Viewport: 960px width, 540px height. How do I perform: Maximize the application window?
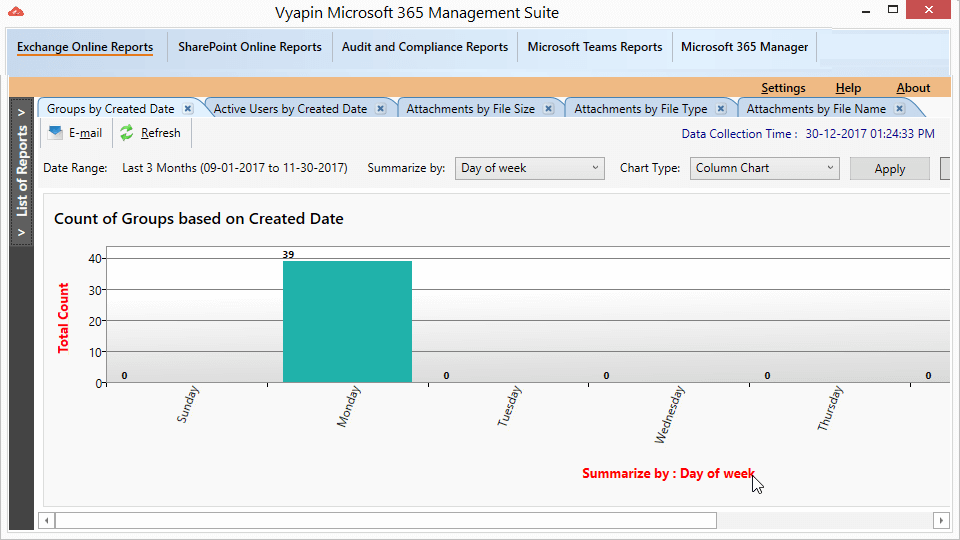coord(893,10)
